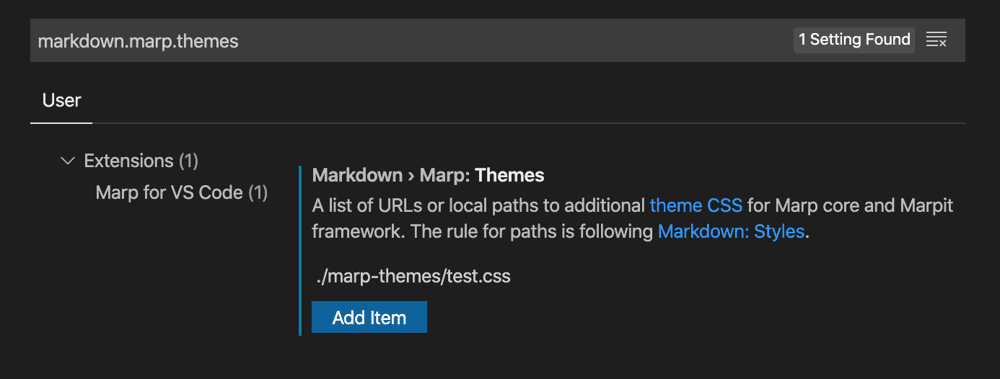
Task: Click the Markdown › Marp: Themes setting title
Action: tap(428, 175)
